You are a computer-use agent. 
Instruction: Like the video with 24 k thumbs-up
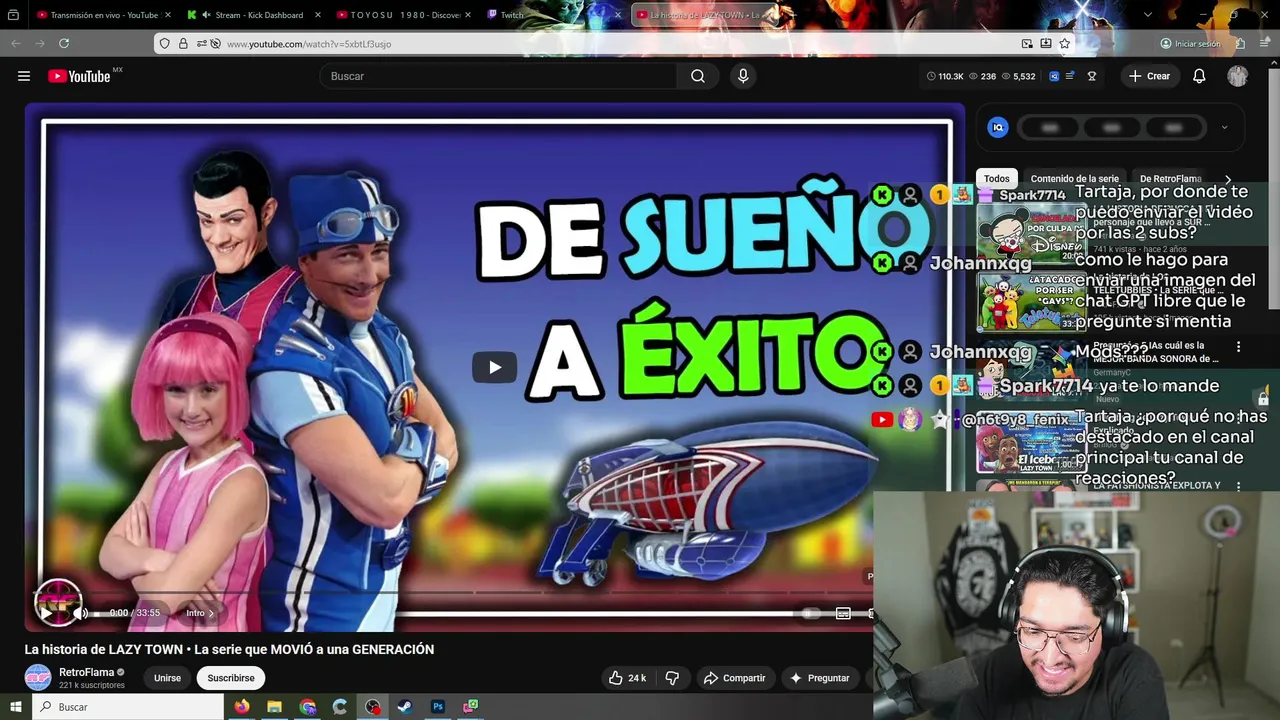click(627, 678)
